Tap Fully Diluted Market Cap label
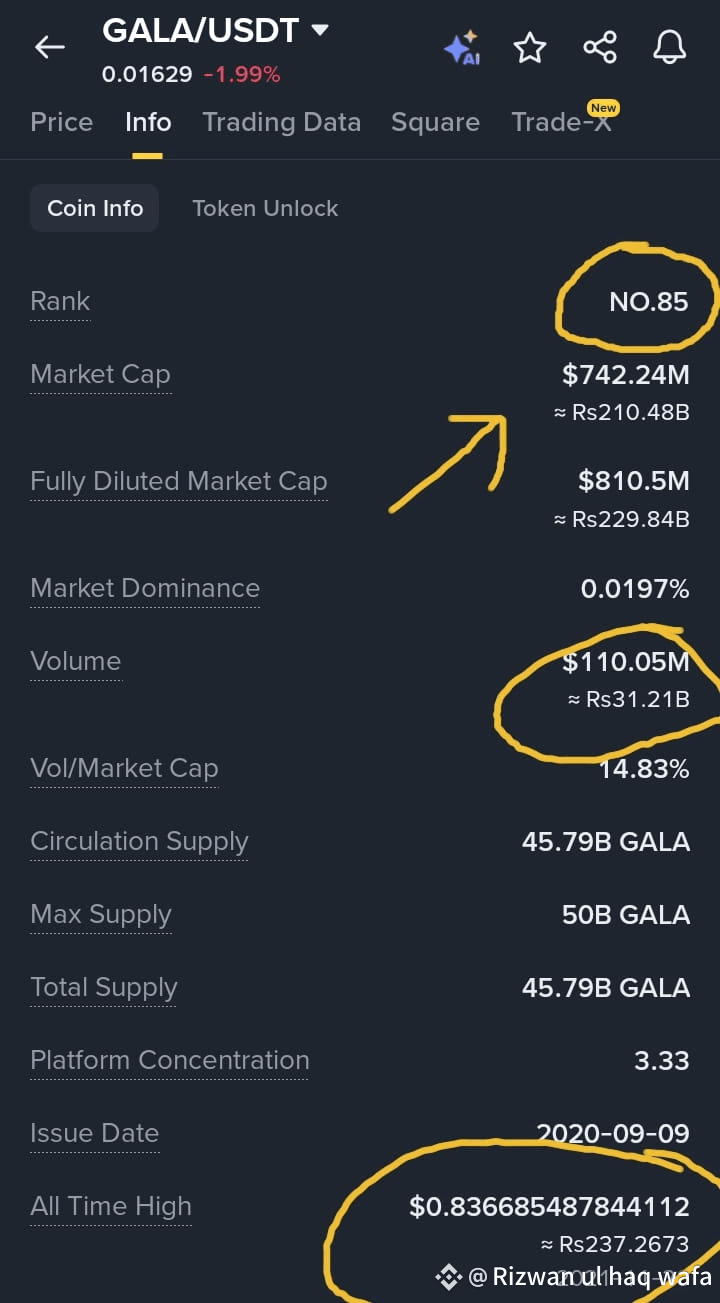Image resolution: width=720 pixels, height=1303 pixels. (179, 481)
